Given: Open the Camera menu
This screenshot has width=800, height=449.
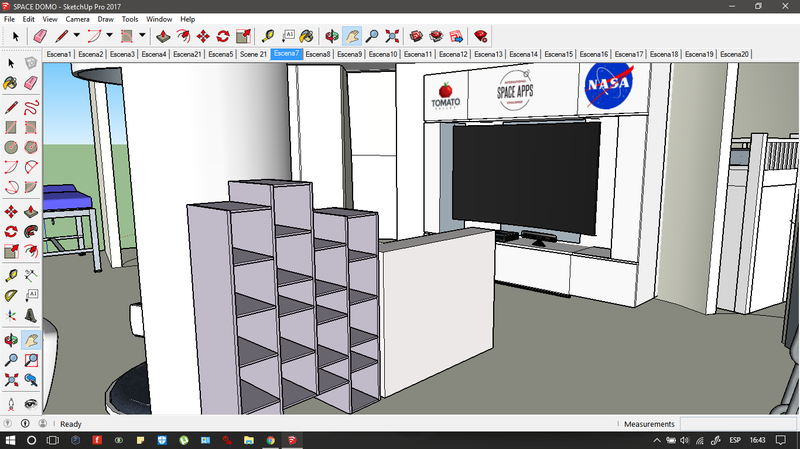Looking at the screenshot, I should 77,19.
